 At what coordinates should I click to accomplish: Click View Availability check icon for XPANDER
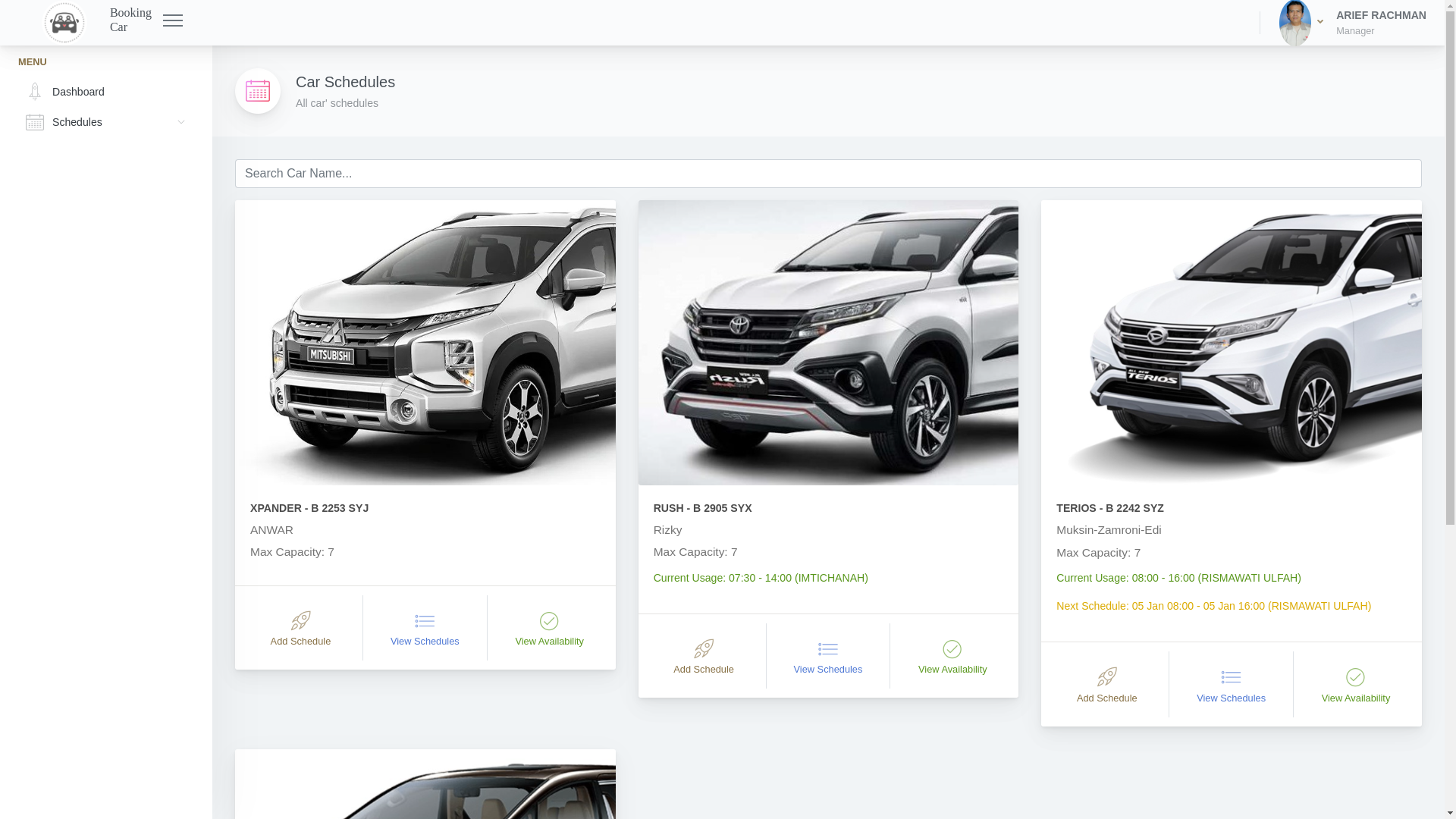(549, 622)
